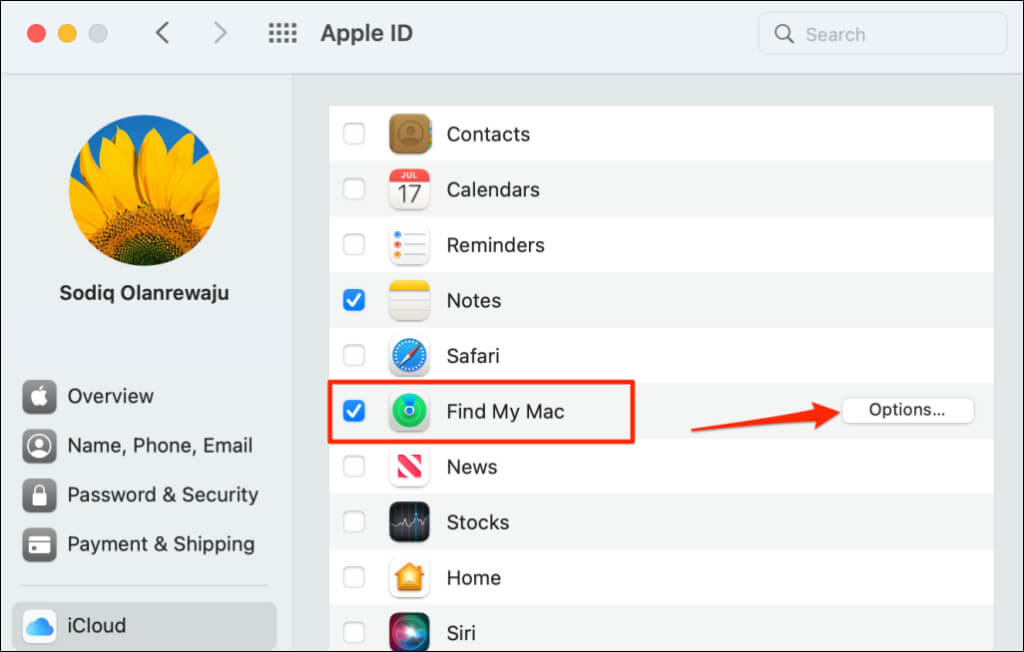Click the Stocks app icon

409,522
